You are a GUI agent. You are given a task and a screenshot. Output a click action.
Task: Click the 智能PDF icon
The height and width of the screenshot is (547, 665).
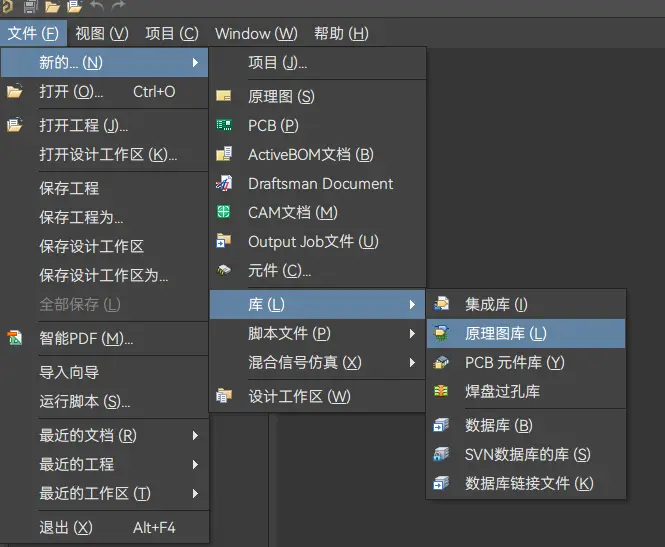coord(15,339)
